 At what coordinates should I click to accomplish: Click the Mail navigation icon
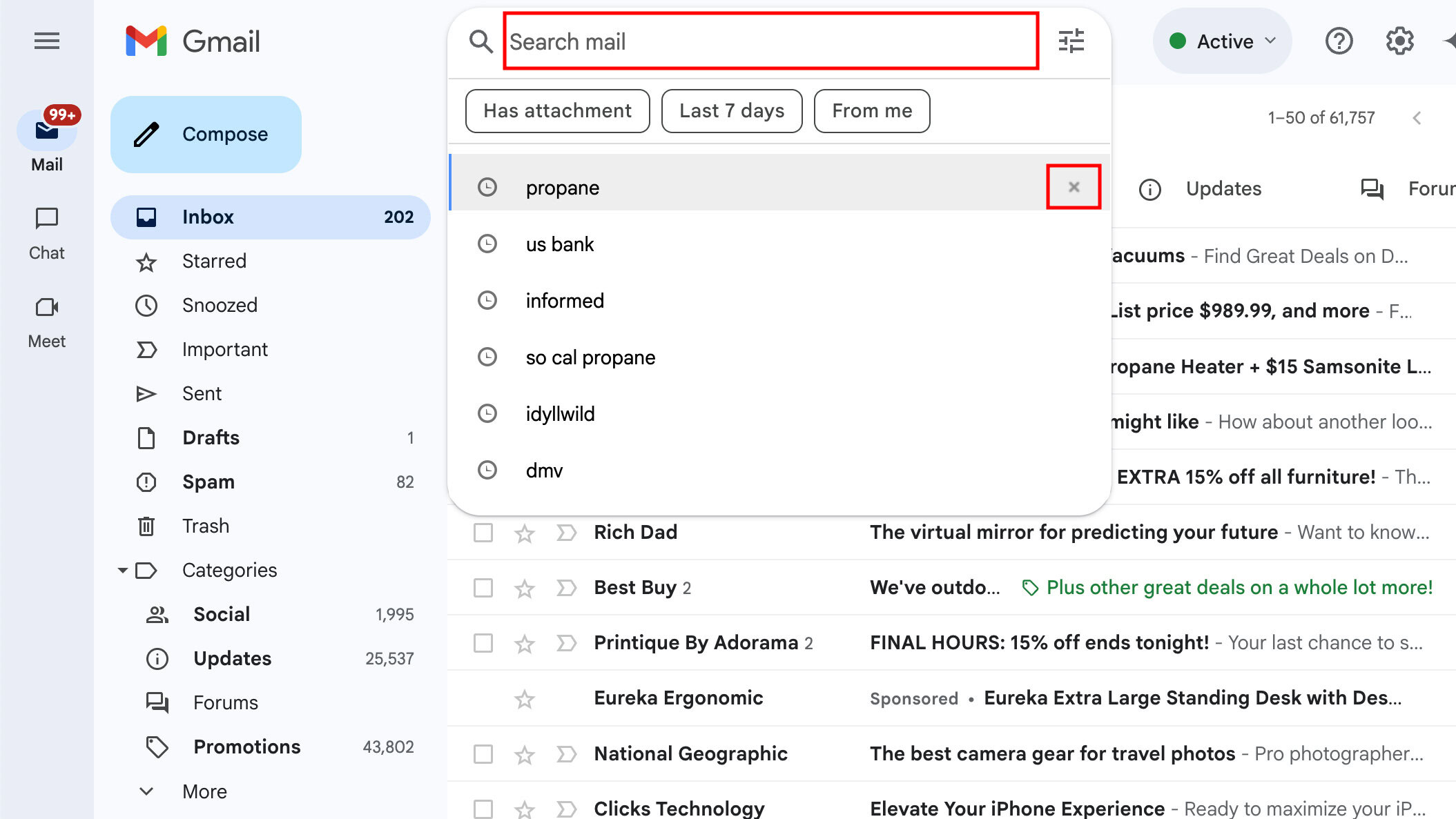coord(47,131)
